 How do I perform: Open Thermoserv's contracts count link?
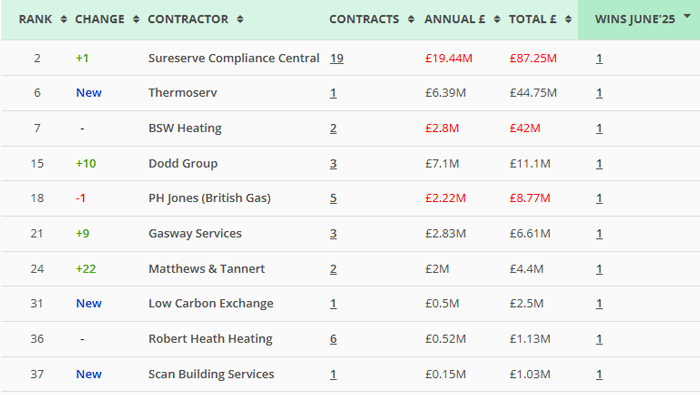[x=333, y=93]
